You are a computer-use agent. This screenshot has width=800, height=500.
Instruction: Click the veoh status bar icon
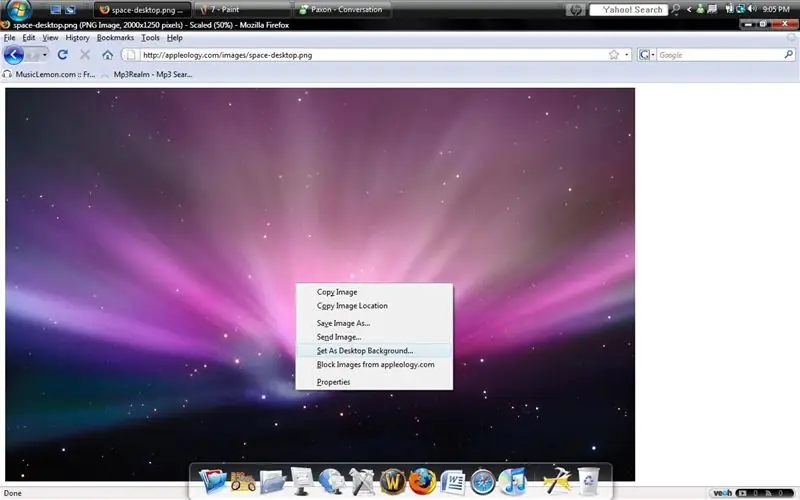(x=722, y=493)
